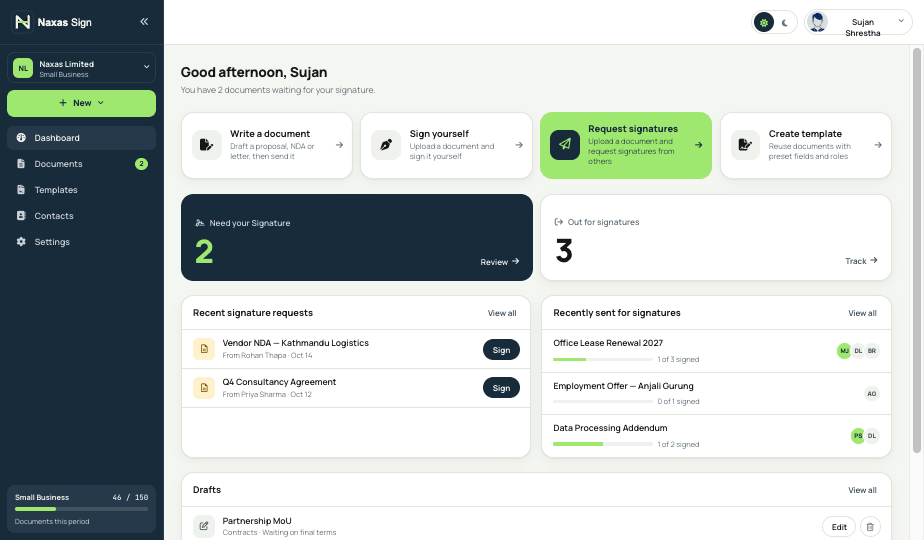
Task: Click Small Business usage progress bar
Action: (81, 509)
